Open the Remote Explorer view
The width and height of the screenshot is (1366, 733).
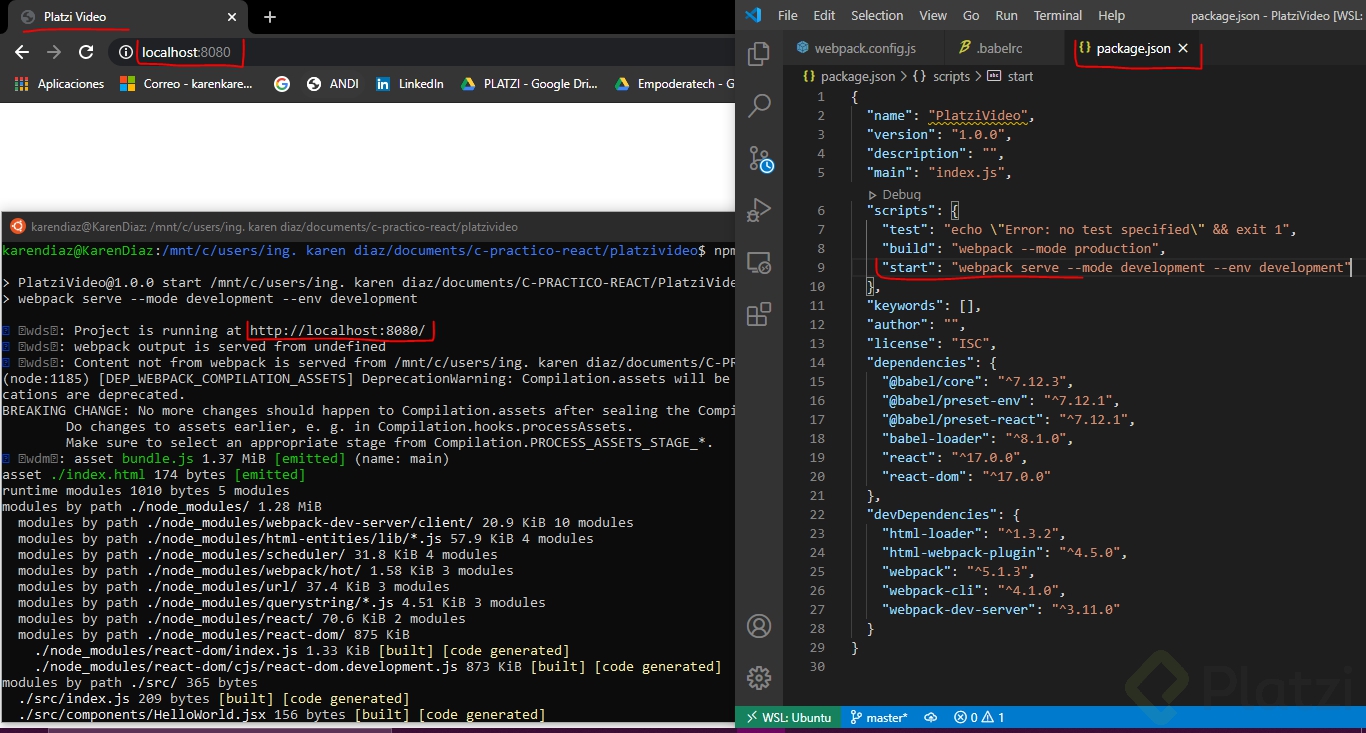[759, 263]
